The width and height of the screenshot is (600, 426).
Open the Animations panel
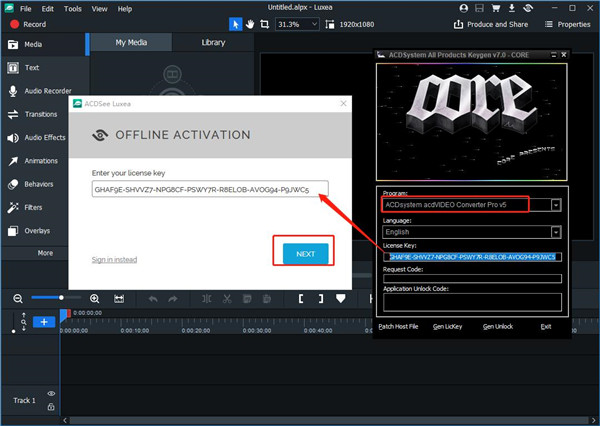[35, 161]
